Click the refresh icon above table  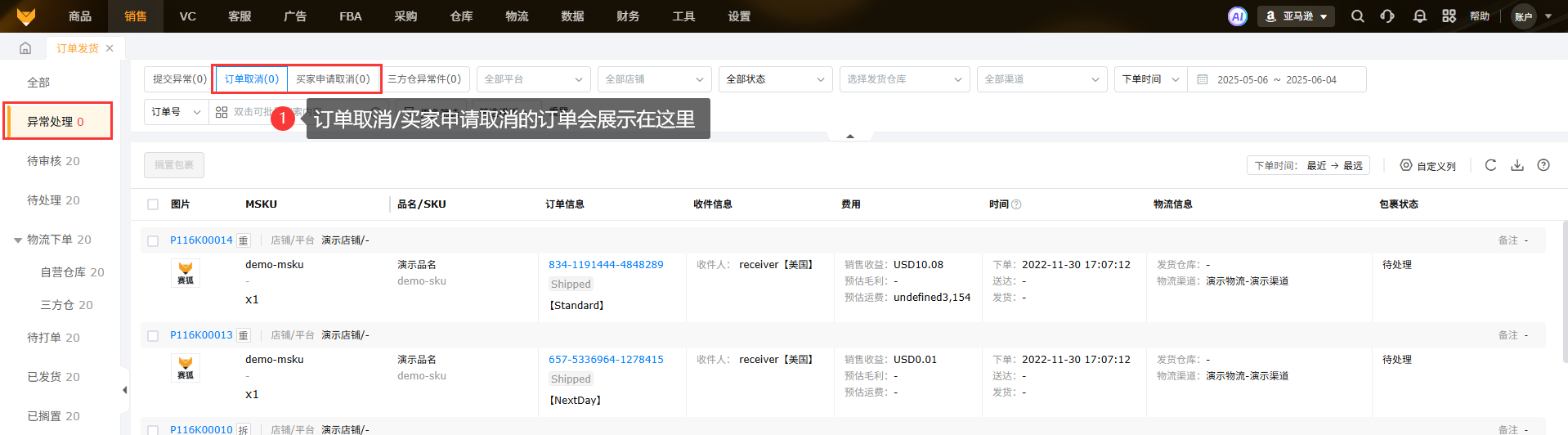tap(1490, 165)
